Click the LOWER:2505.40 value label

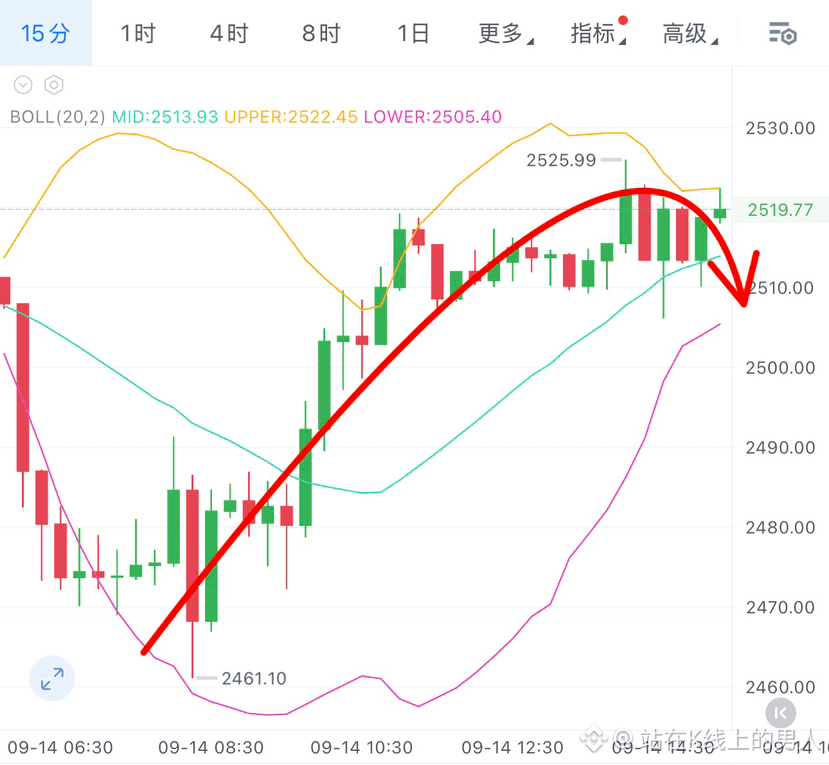pos(432,117)
